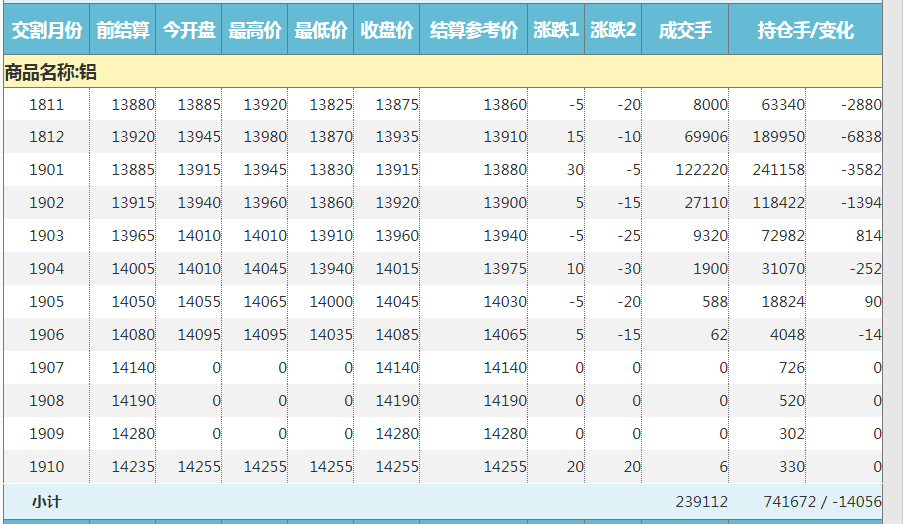Select the 最低价 column header
The height and width of the screenshot is (524, 906).
click(x=320, y=31)
